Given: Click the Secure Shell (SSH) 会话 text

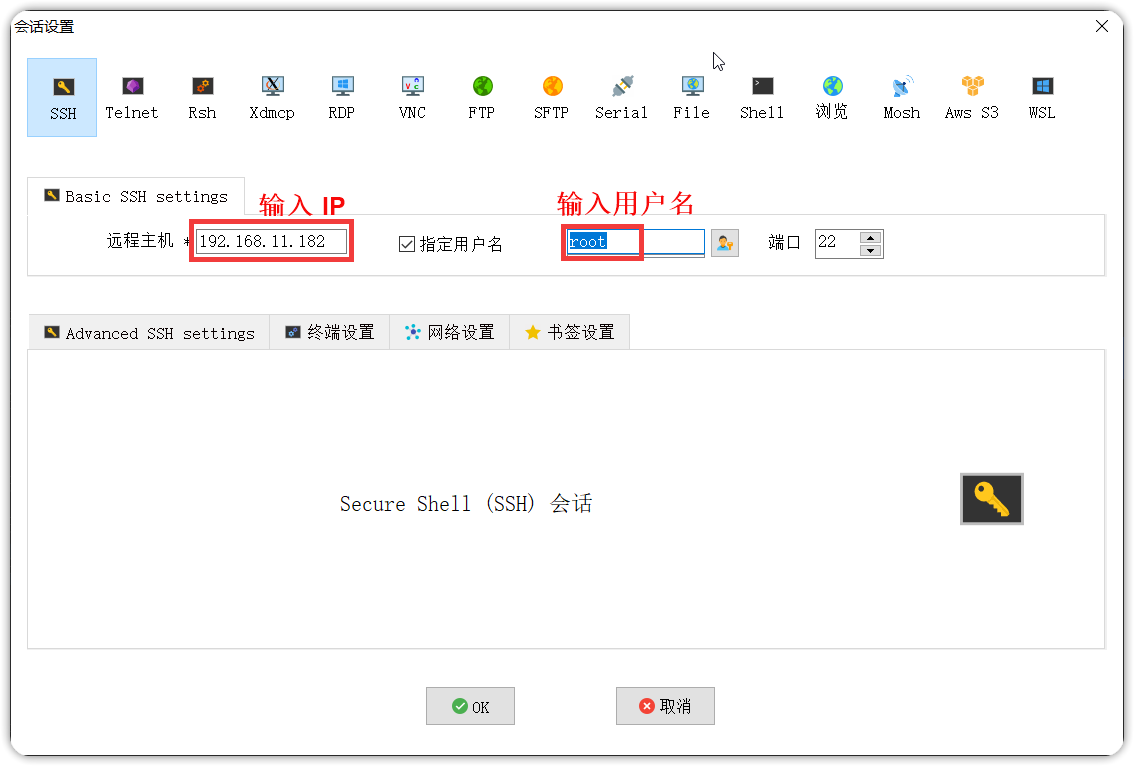Looking at the screenshot, I should click(466, 503).
